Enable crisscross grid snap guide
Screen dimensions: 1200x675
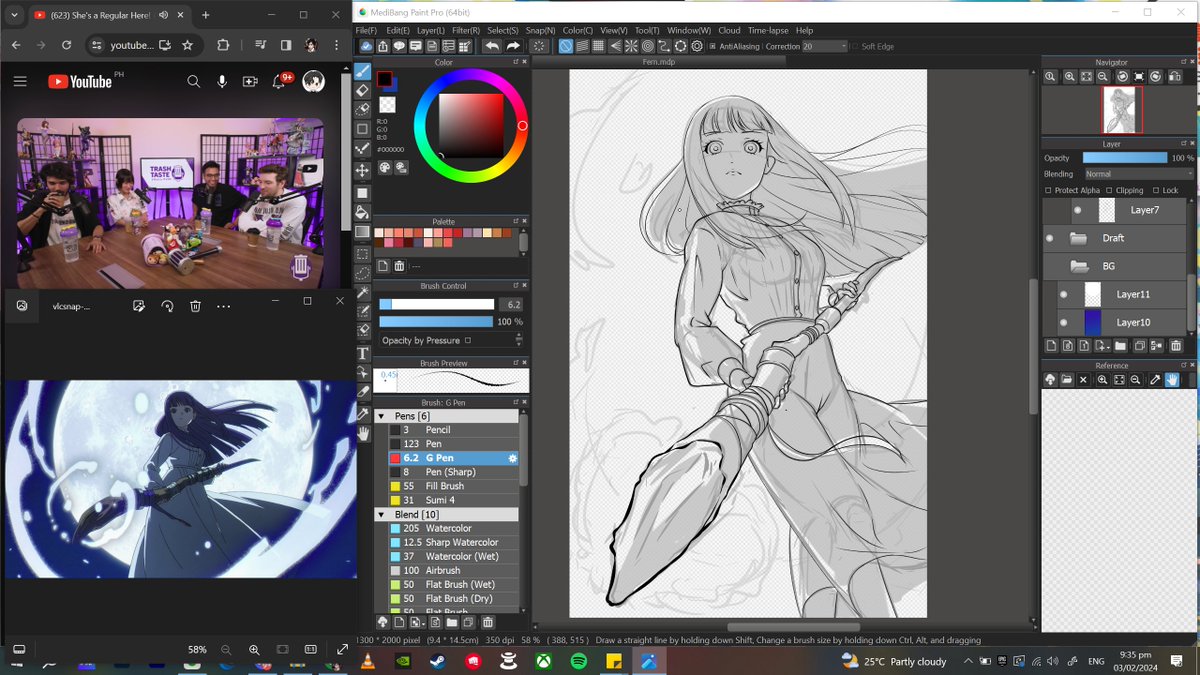tap(599, 46)
